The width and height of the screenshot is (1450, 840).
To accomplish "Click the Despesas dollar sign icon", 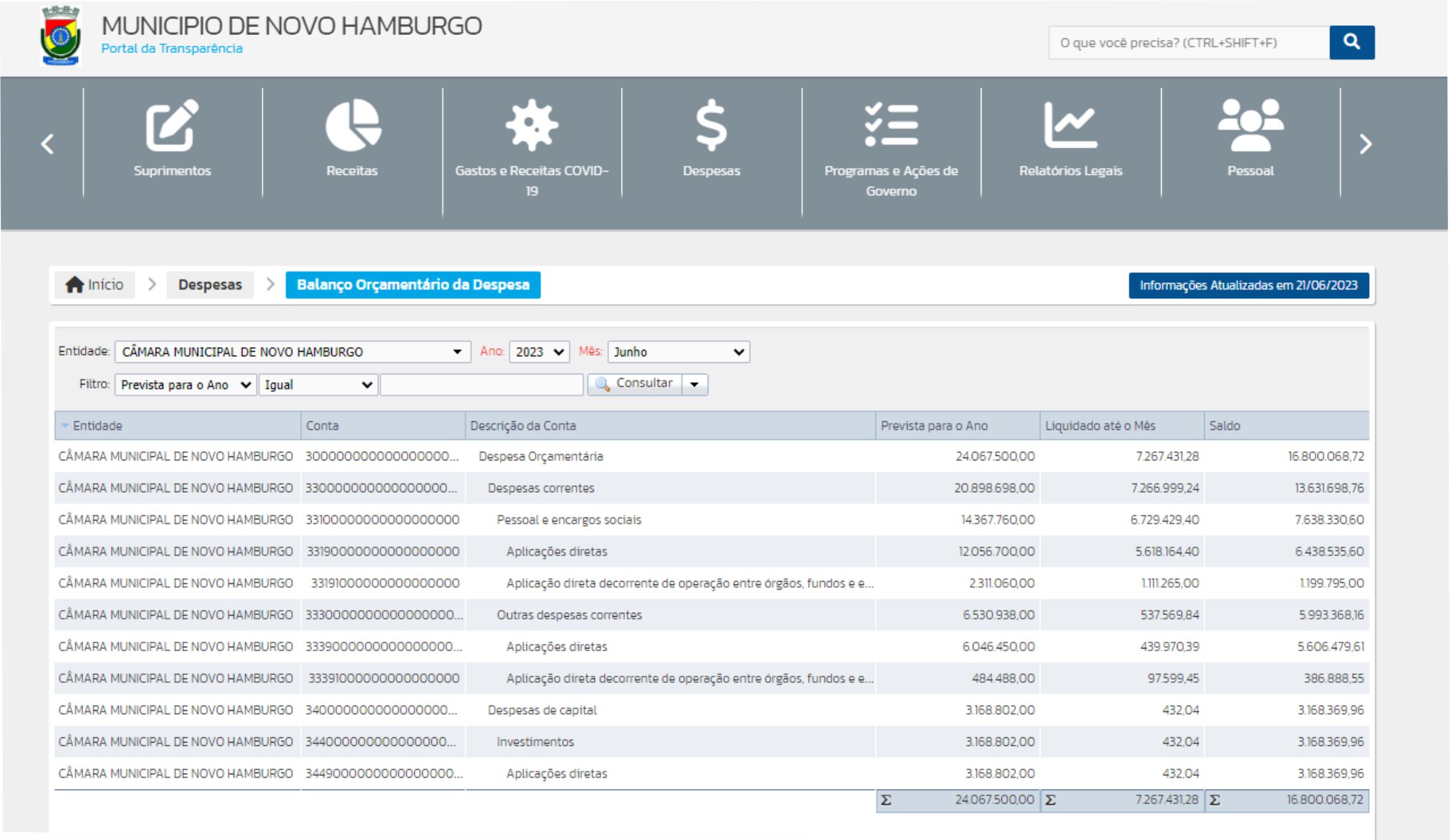I will 711,125.
